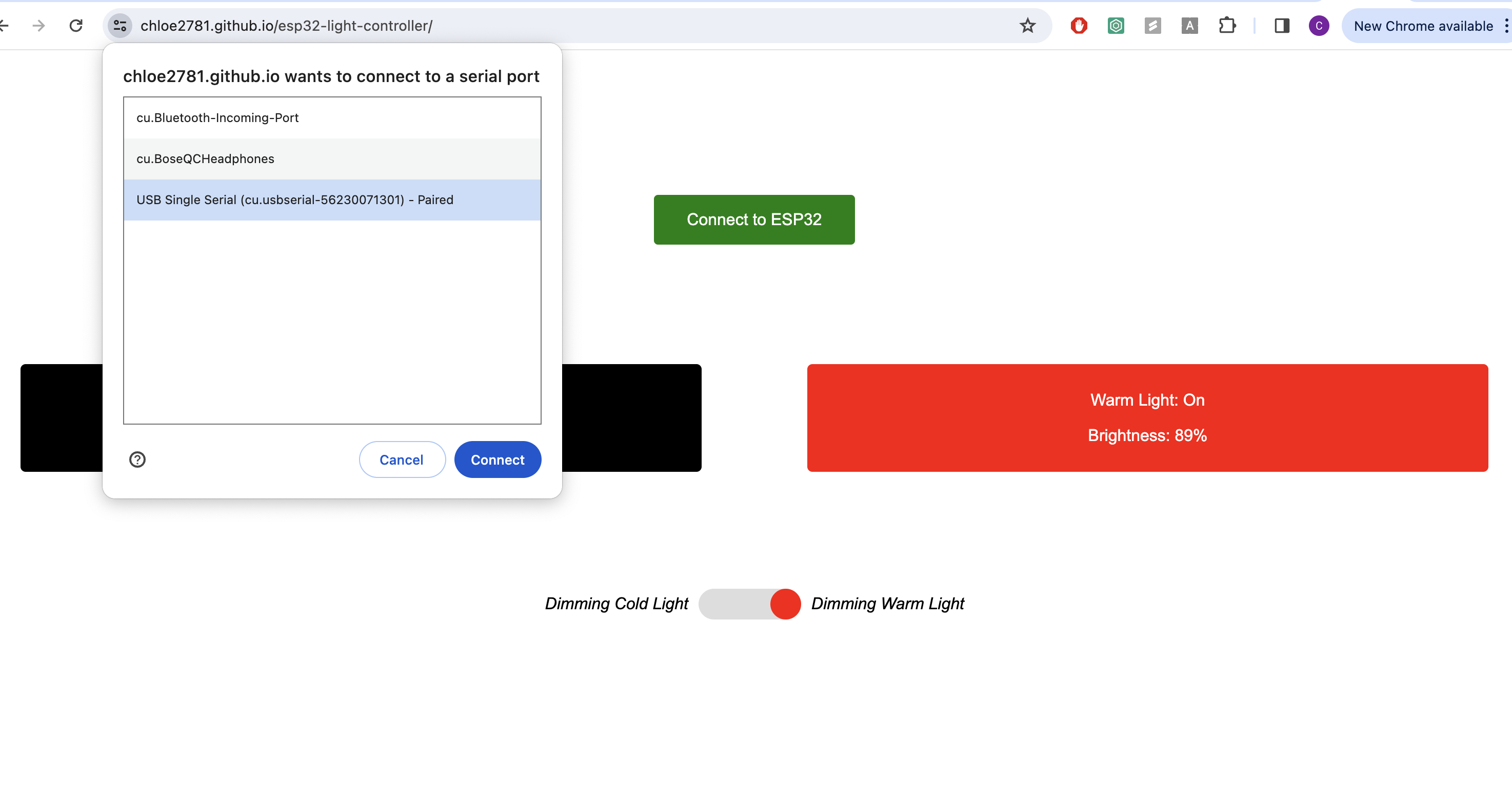Reload the page with the refresh icon
Image resolution: width=1512 pixels, height=799 pixels.
pos(76,26)
